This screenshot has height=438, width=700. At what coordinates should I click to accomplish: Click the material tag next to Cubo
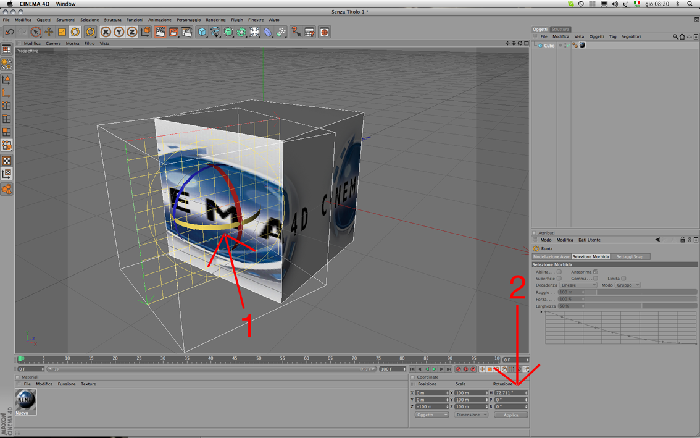click(x=582, y=45)
